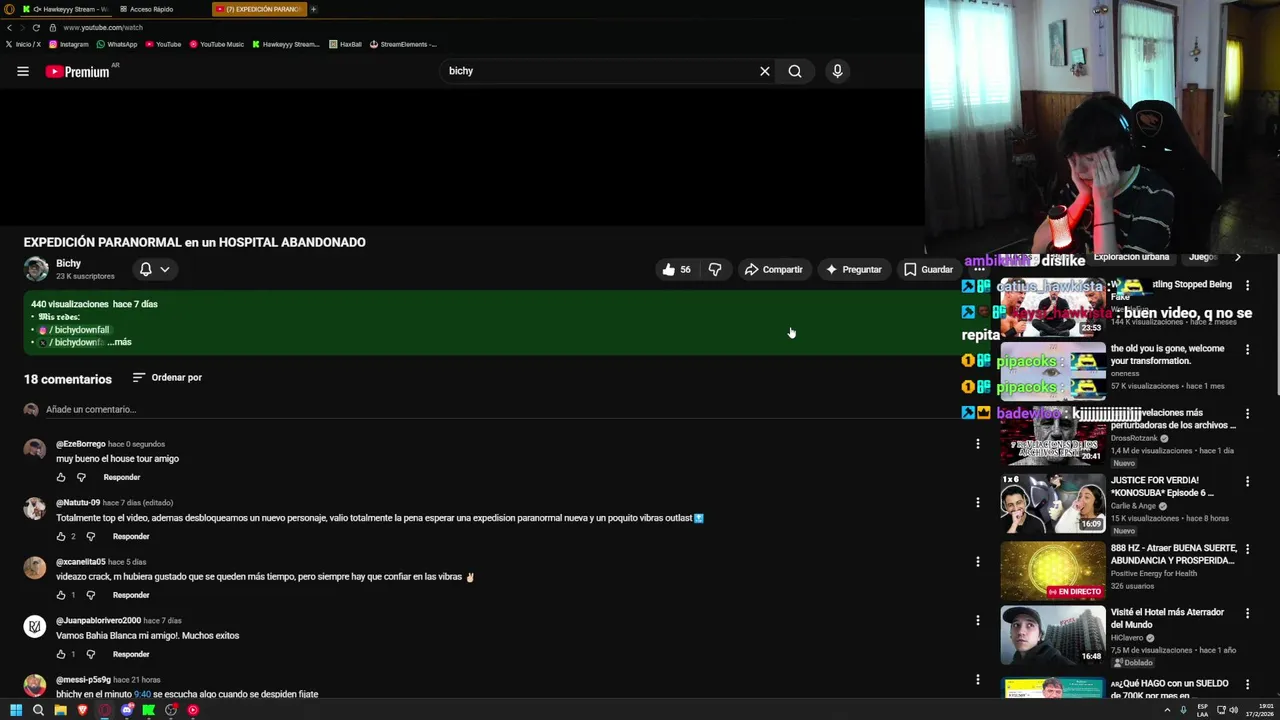Viewport: 1280px width, 720px height.
Task: Open the Bichy channel avatar
Action: pyautogui.click(x=36, y=269)
